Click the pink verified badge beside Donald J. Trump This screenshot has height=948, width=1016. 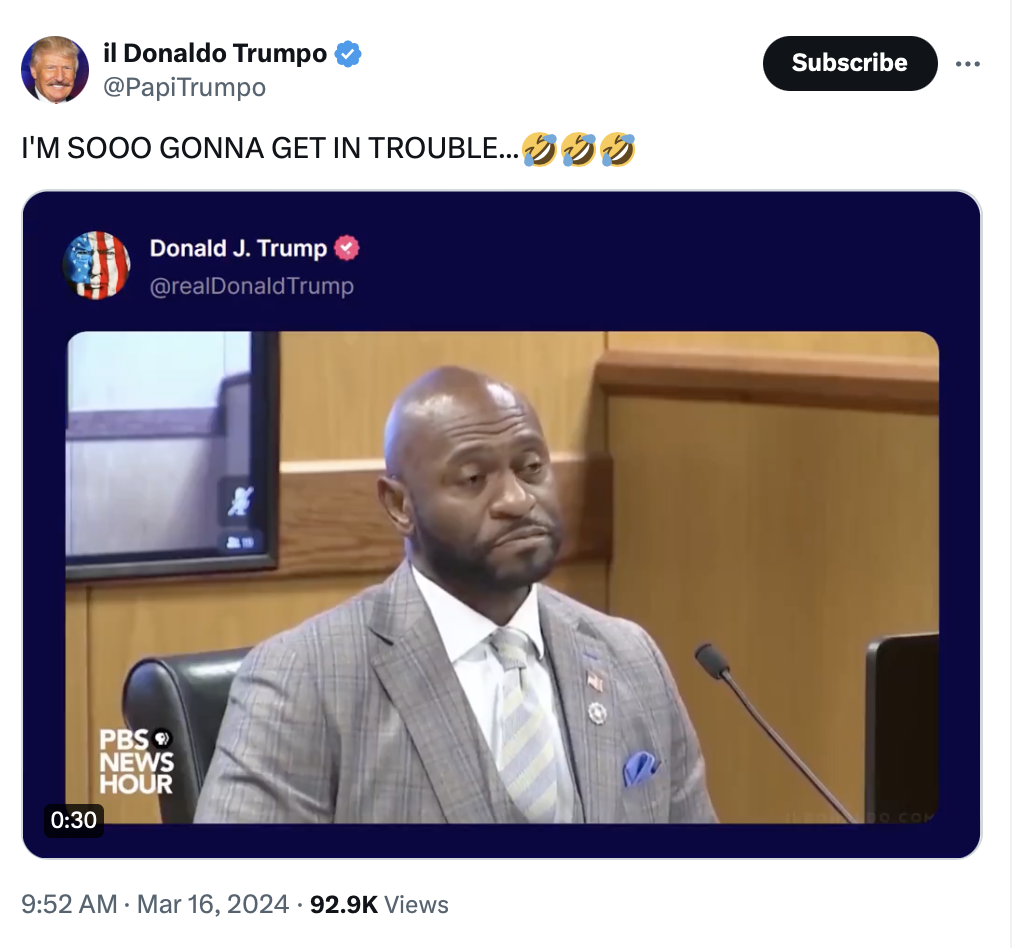pyautogui.click(x=347, y=248)
